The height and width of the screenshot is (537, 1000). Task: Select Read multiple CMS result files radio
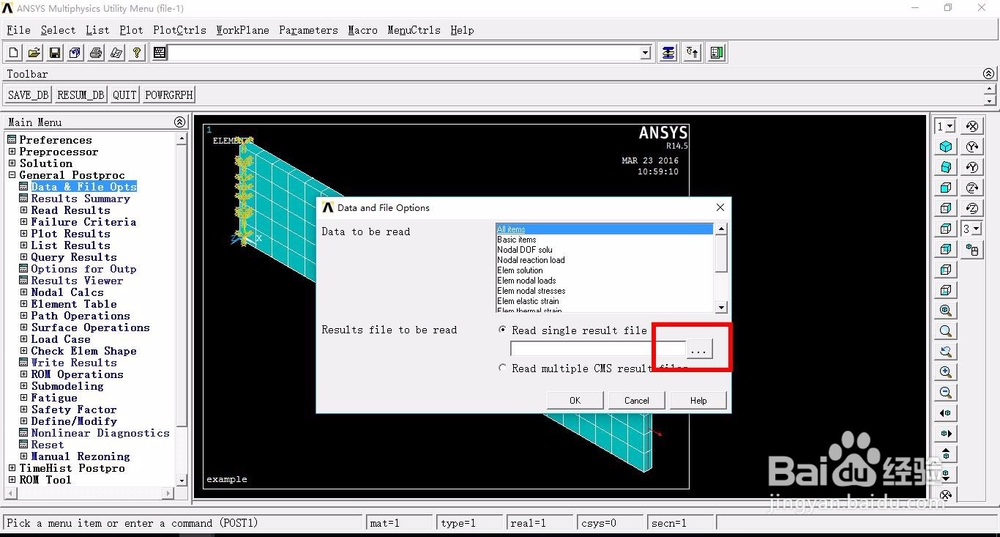tap(503, 368)
